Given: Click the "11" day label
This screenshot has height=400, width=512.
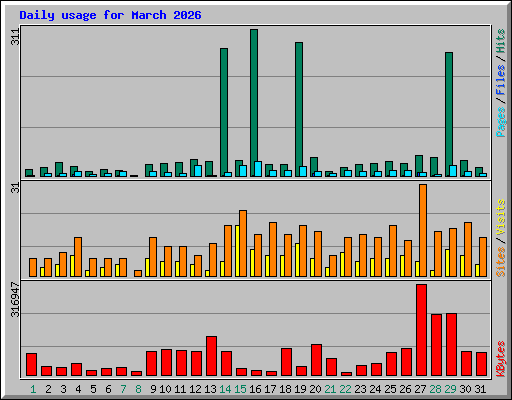Looking at the screenshot, I should [x=180, y=389].
